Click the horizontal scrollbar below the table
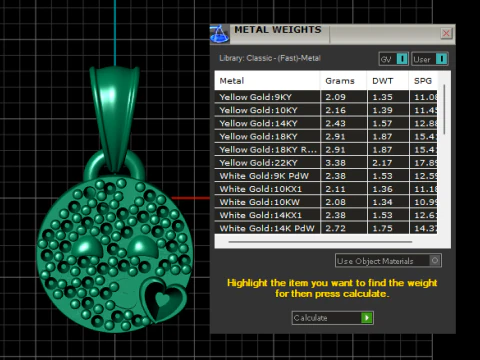 [320, 242]
